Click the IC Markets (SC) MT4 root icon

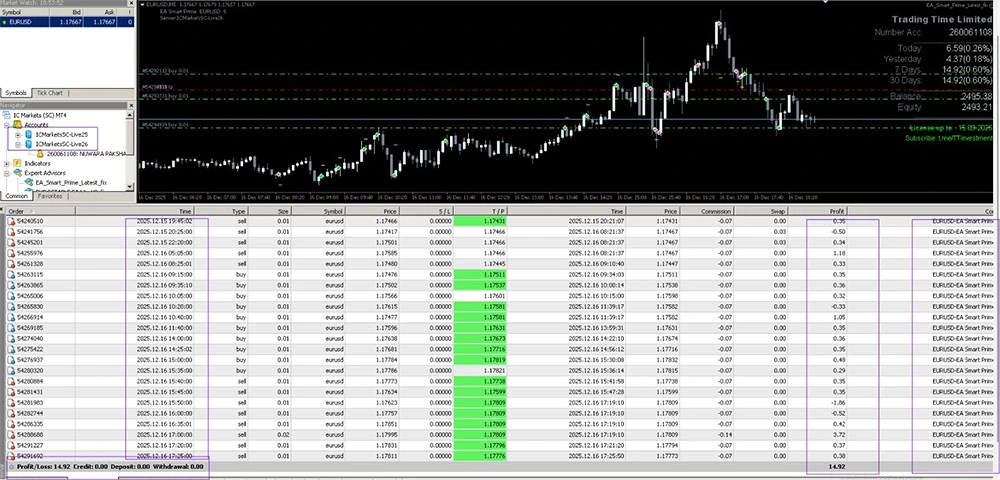pos(8,115)
